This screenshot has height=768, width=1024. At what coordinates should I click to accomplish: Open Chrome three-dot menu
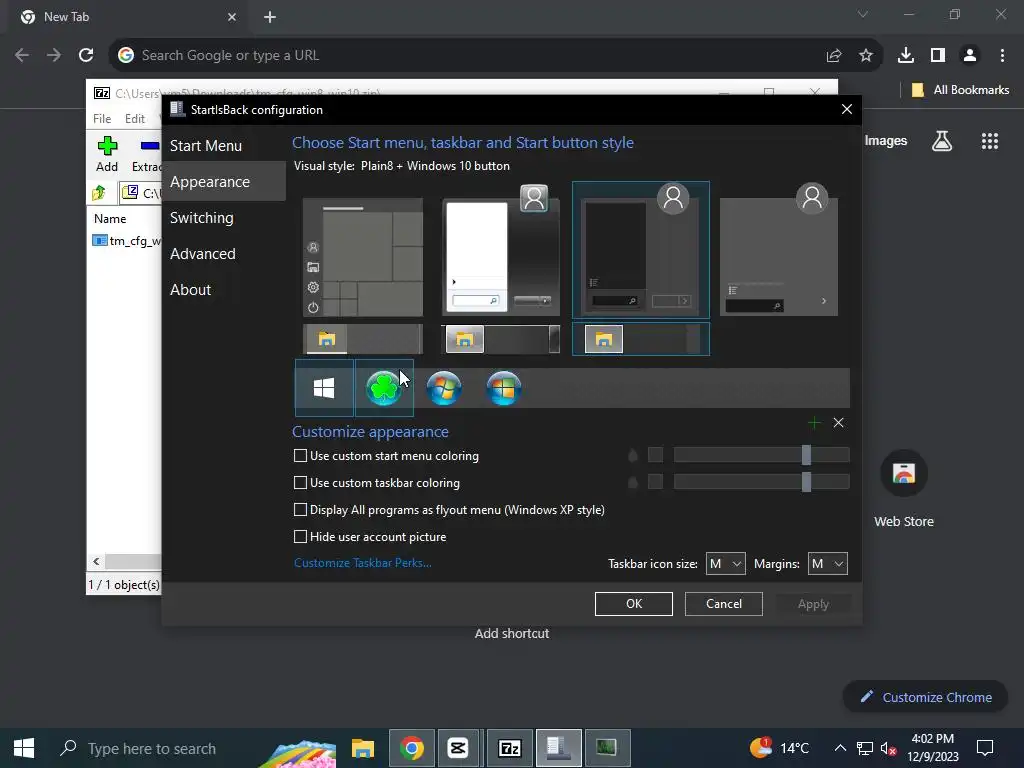(x=1002, y=55)
